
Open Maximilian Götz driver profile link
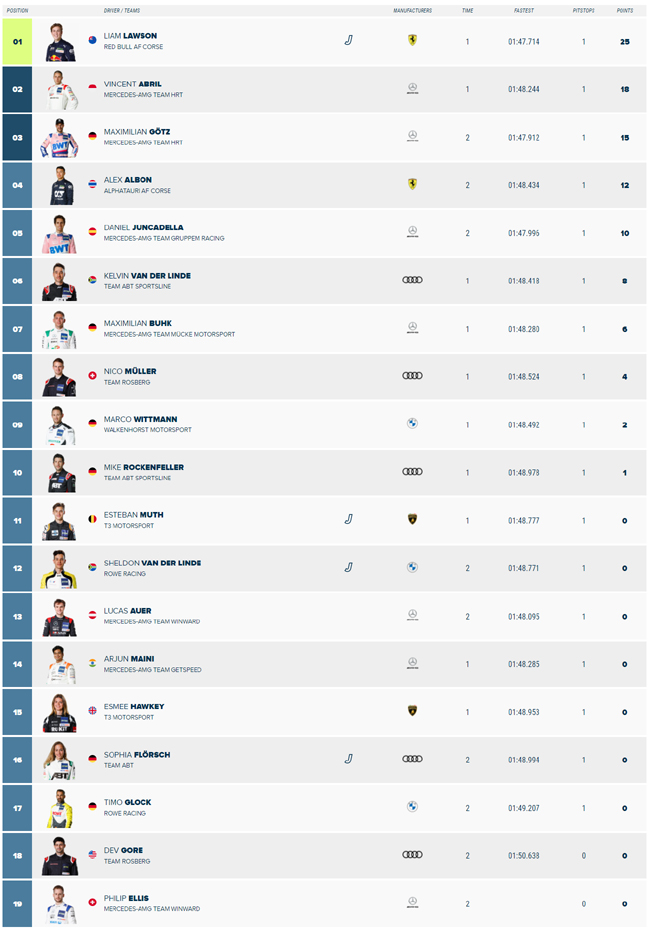click(137, 132)
